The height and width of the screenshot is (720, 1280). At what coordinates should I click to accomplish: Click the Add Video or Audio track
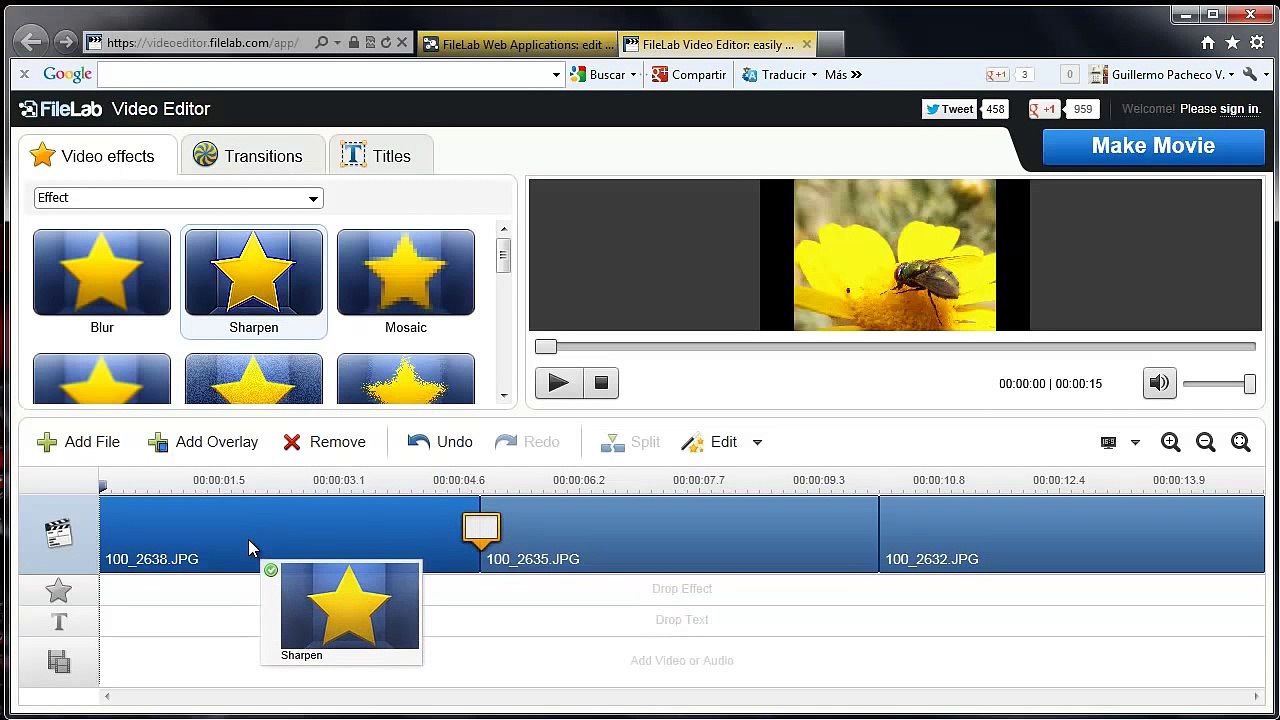click(x=682, y=661)
